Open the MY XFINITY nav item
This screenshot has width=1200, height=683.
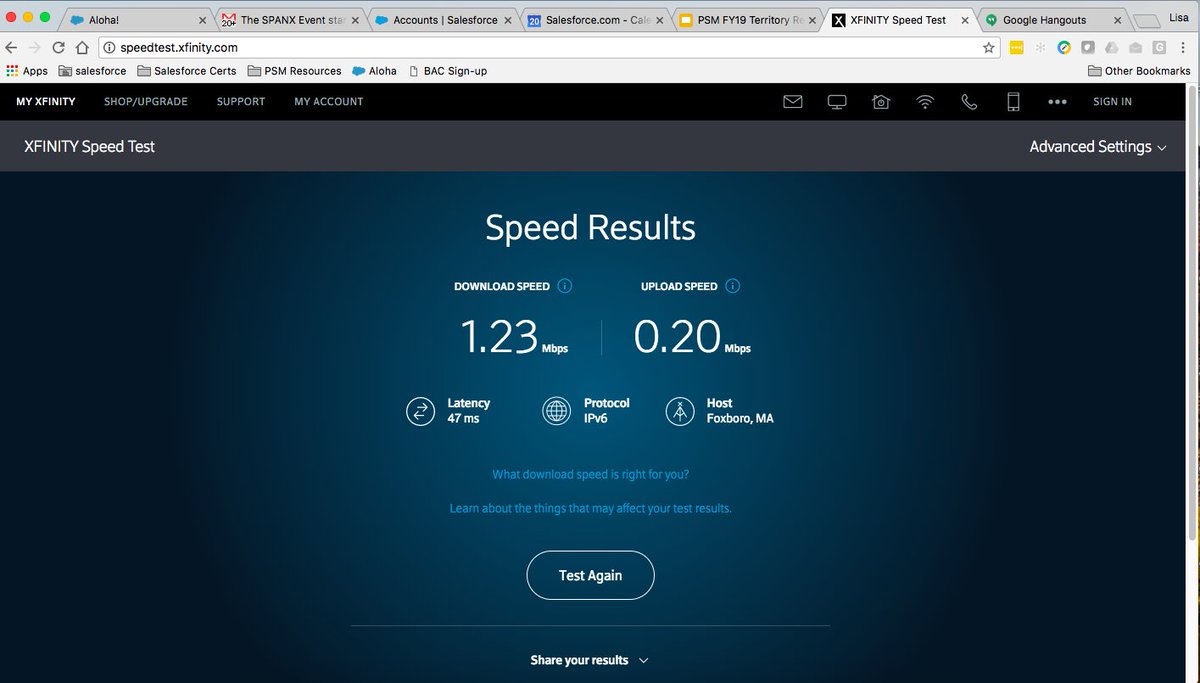(45, 102)
